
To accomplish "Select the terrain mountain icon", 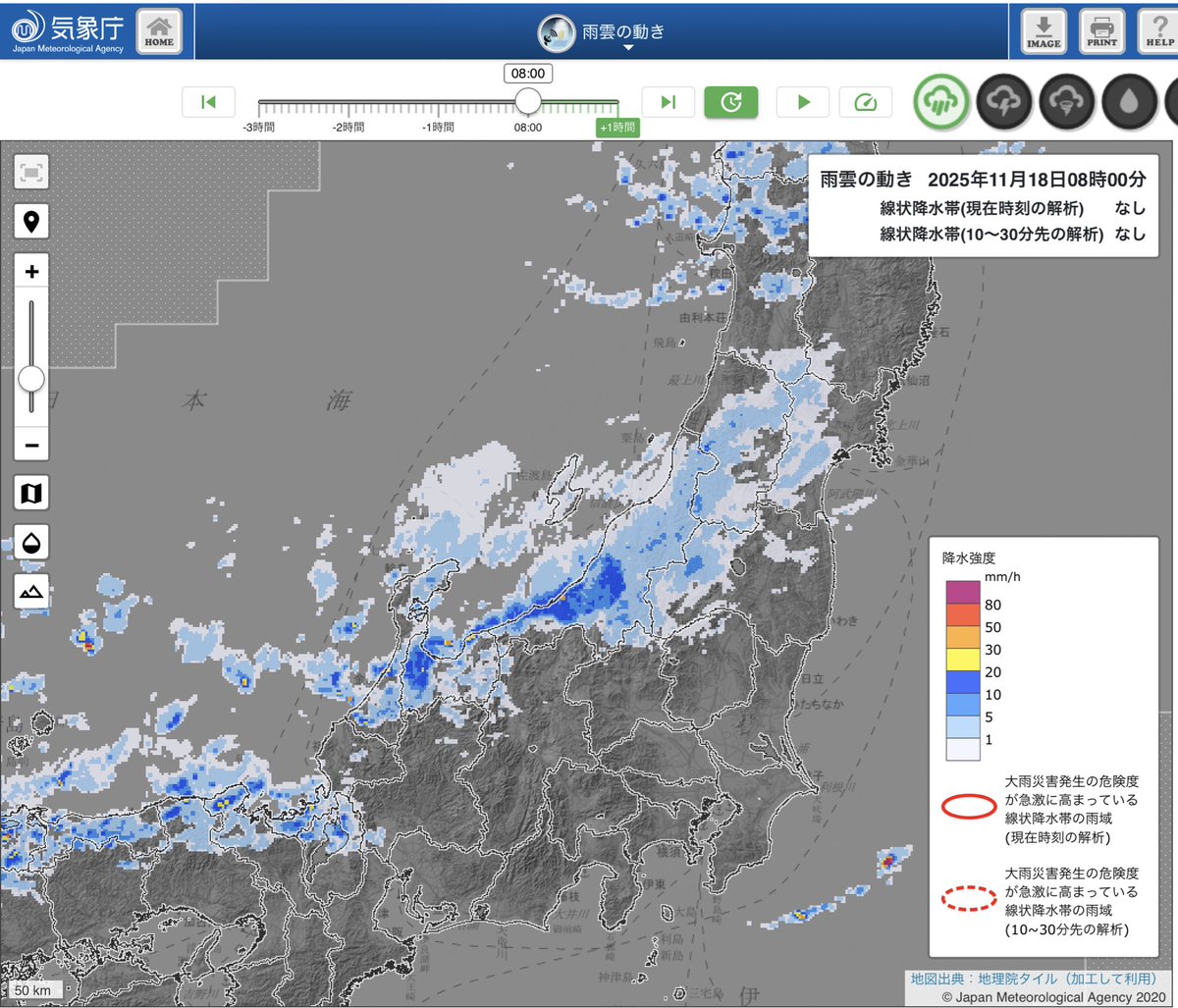I will [x=30, y=592].
